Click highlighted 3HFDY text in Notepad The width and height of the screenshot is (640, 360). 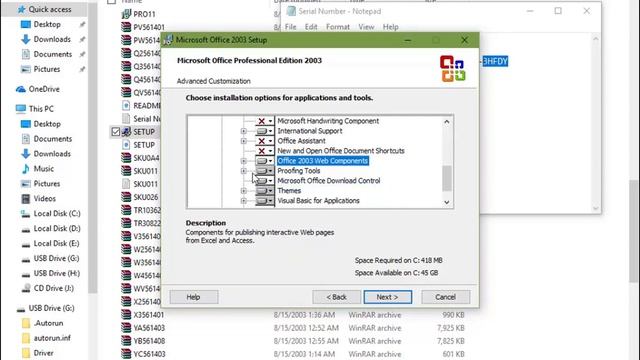tap(495, 61)
